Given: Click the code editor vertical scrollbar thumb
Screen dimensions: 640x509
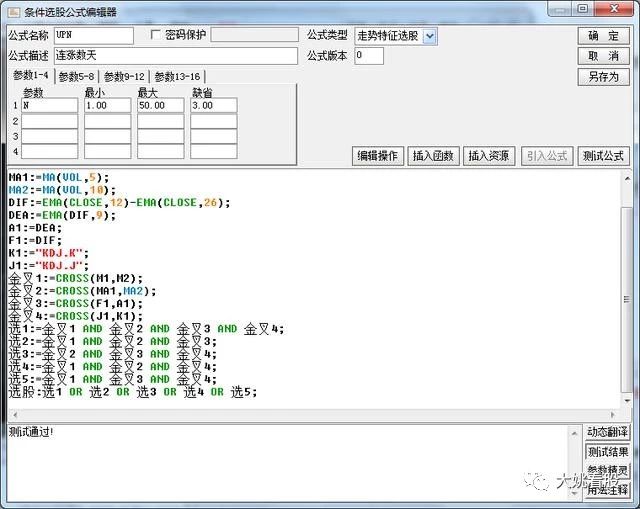Looking at the screenshot, I should pos(627,299).
